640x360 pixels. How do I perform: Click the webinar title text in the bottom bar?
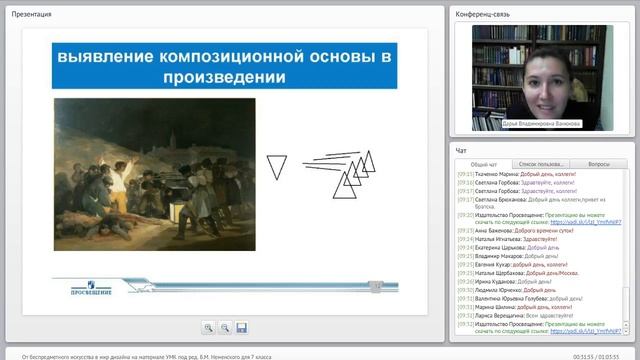147,357
